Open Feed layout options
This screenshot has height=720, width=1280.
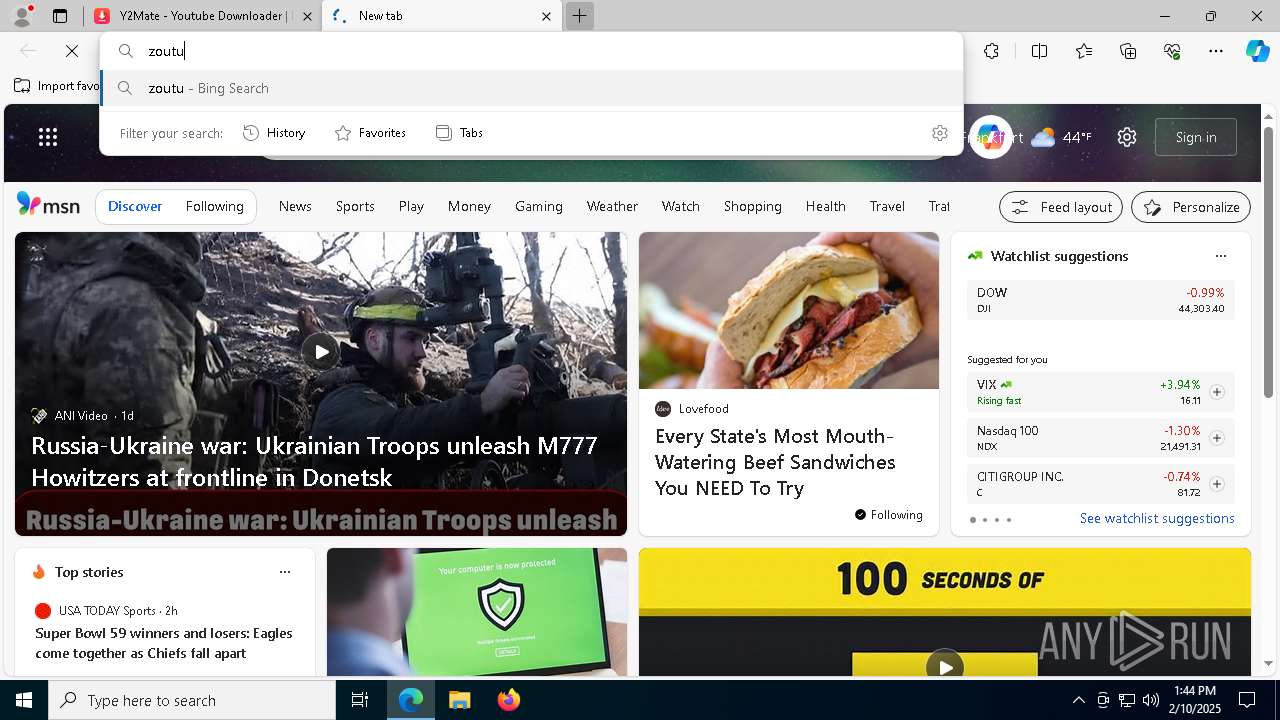click(x=1061, y=207)
